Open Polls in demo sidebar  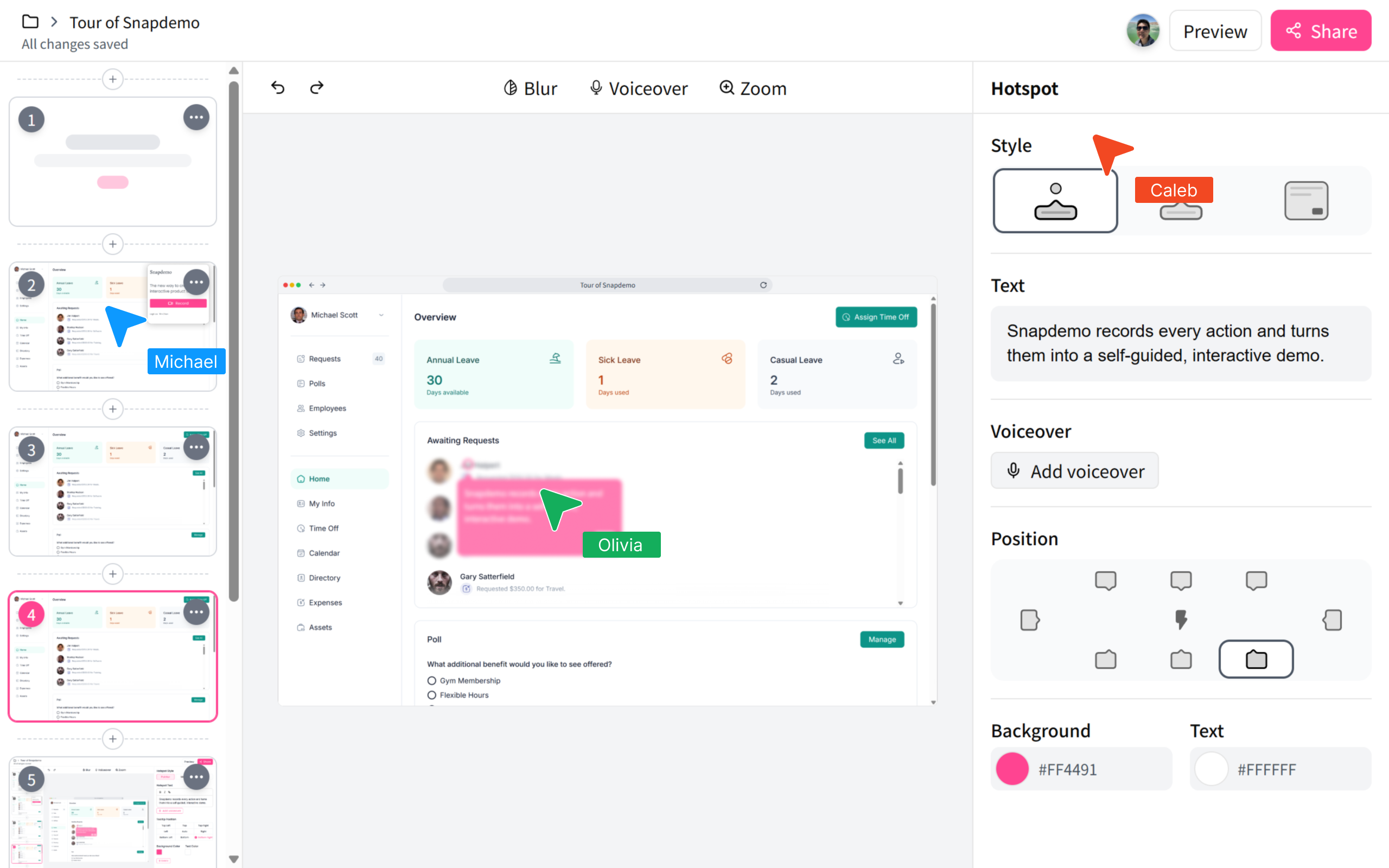click(340, 384)
